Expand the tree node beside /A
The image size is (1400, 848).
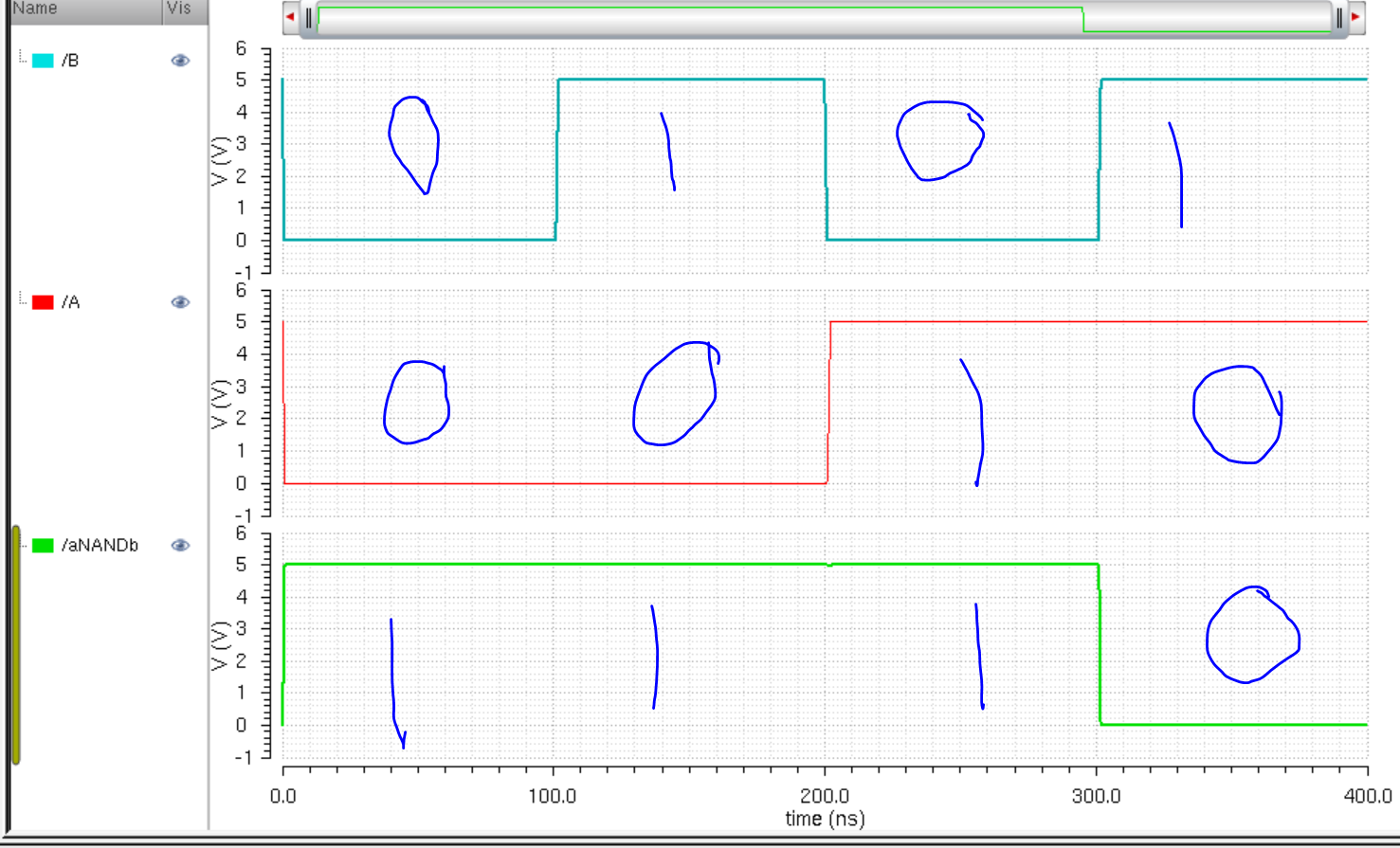pyautogui.click(x=23, y=300)
